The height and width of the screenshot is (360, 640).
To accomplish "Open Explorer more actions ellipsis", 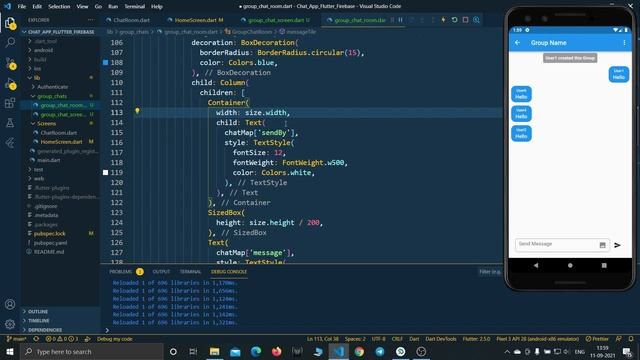I will (x=91, y=20).
